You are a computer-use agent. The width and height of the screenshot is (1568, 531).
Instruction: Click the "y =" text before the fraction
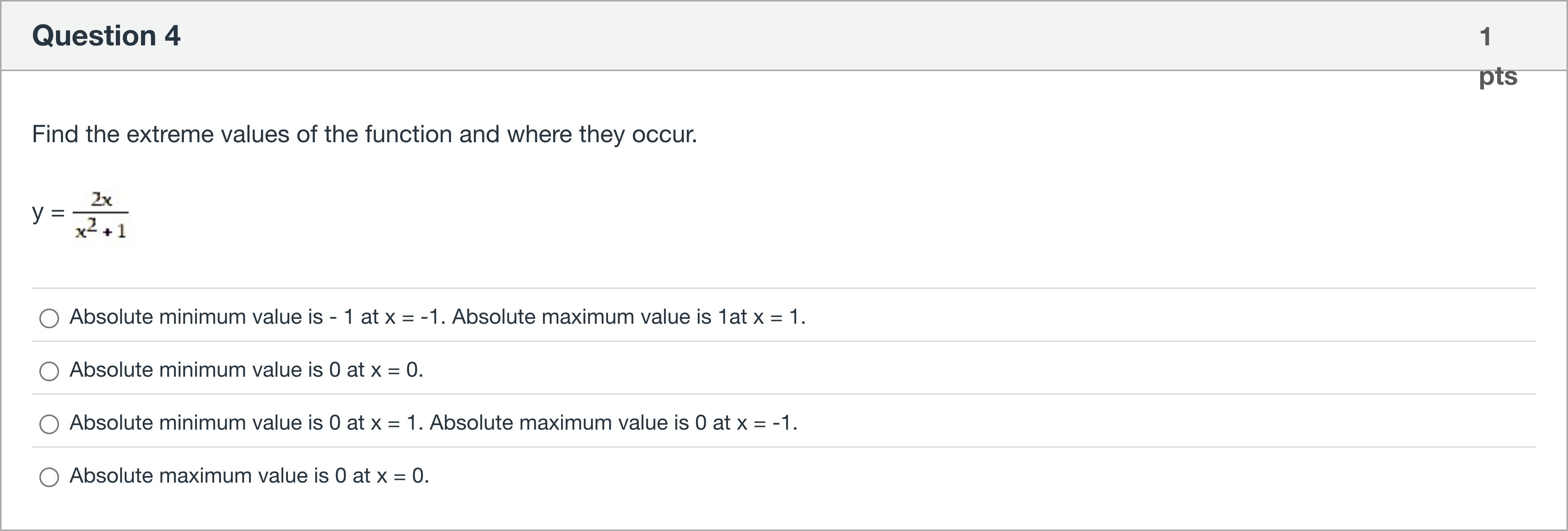point(48,213)
